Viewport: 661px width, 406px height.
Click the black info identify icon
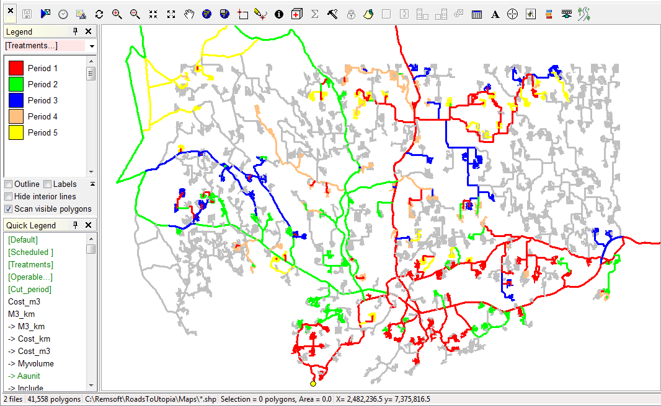coord(279,14)
